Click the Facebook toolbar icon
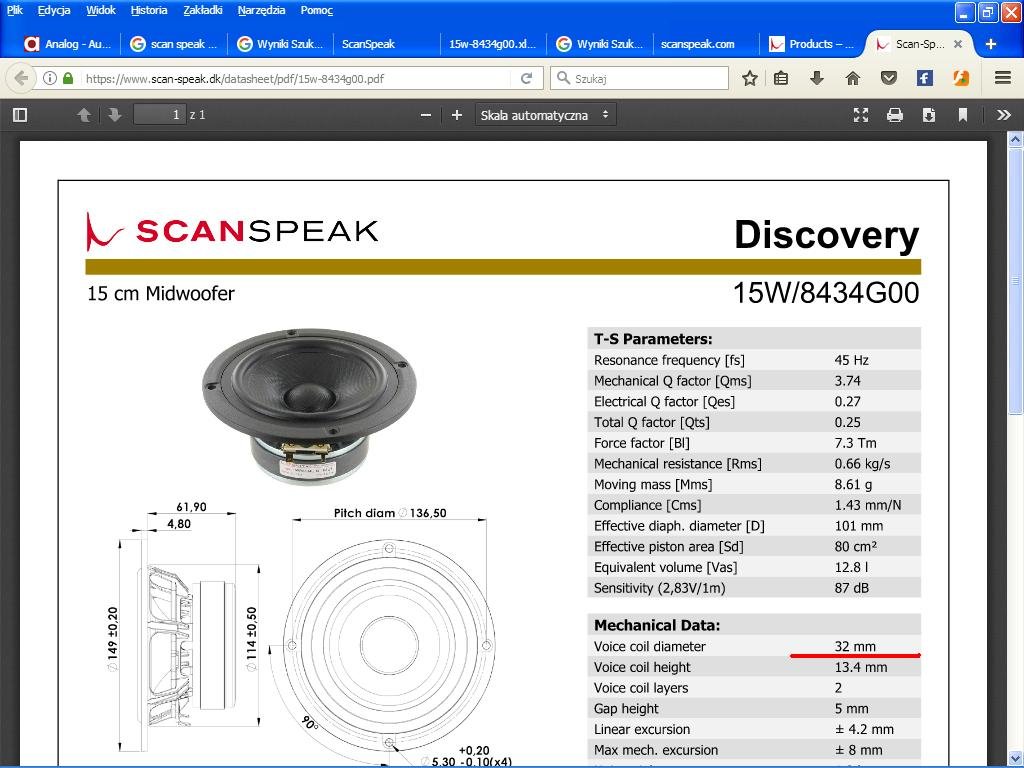The width and height of the screenshot is (1024, 768). (924, 78)
